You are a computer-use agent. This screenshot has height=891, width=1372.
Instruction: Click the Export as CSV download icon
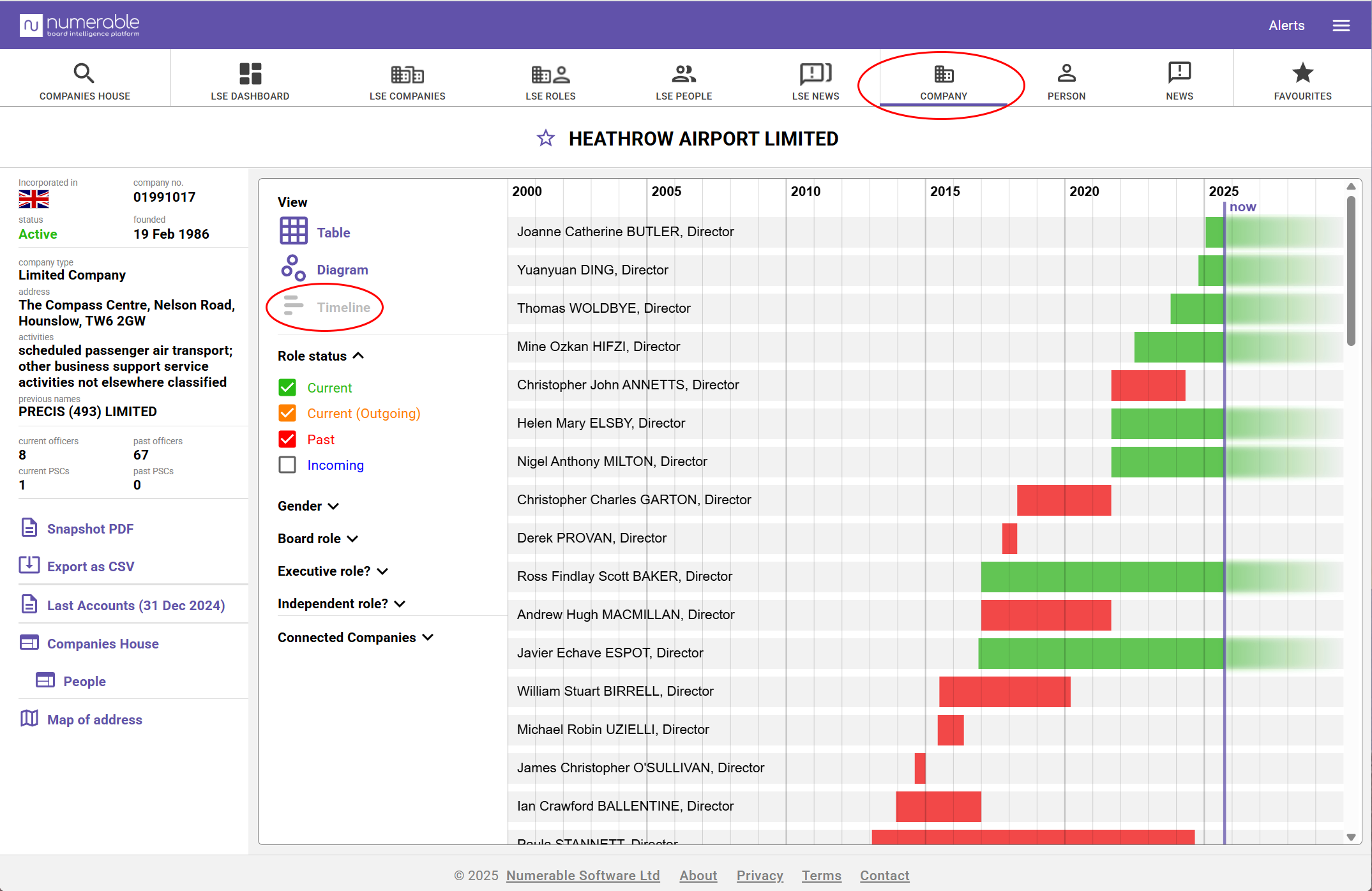[29, 565]
